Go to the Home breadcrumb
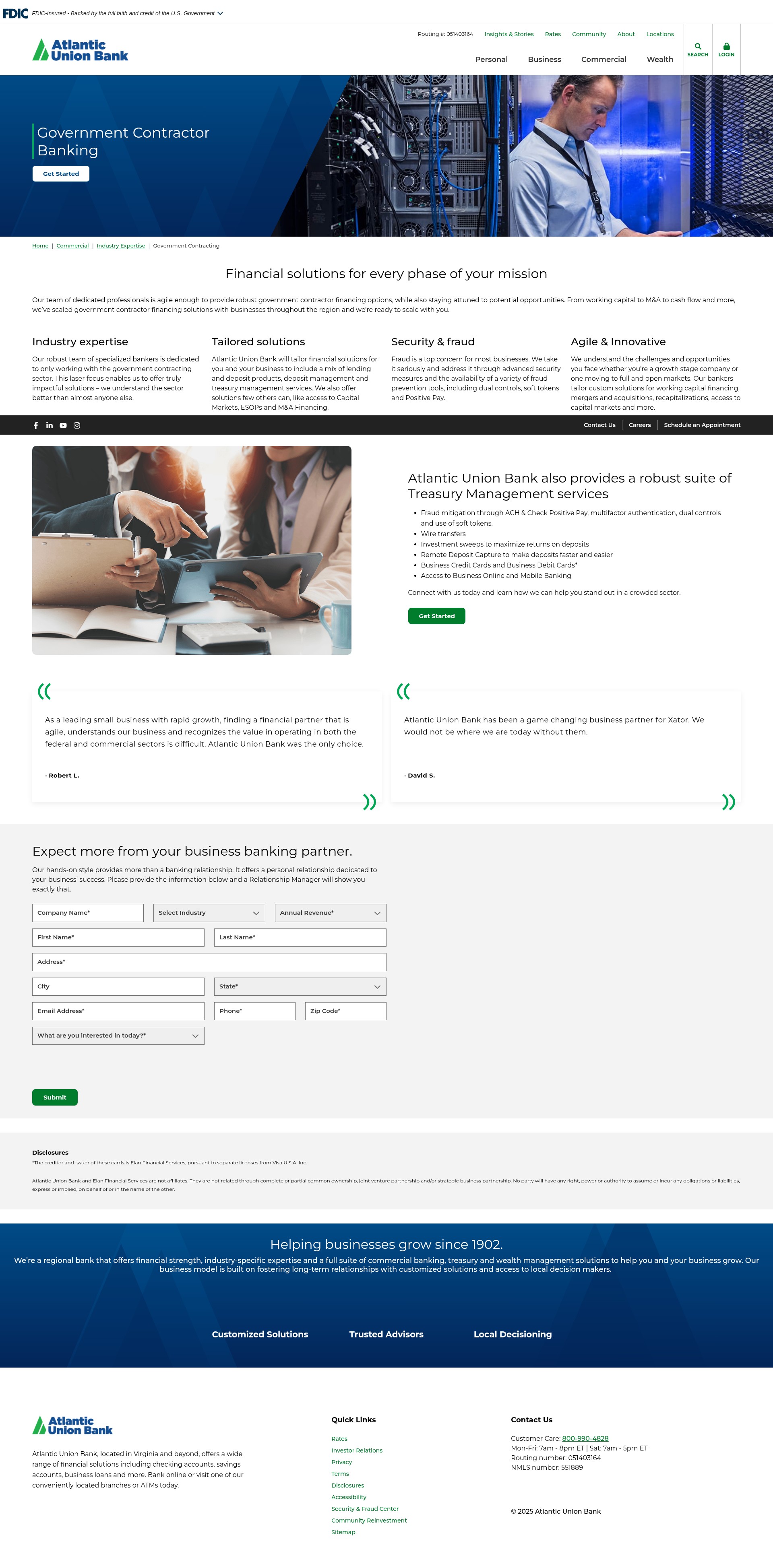Screen dimensions: 773x1568 click(40, 246)
